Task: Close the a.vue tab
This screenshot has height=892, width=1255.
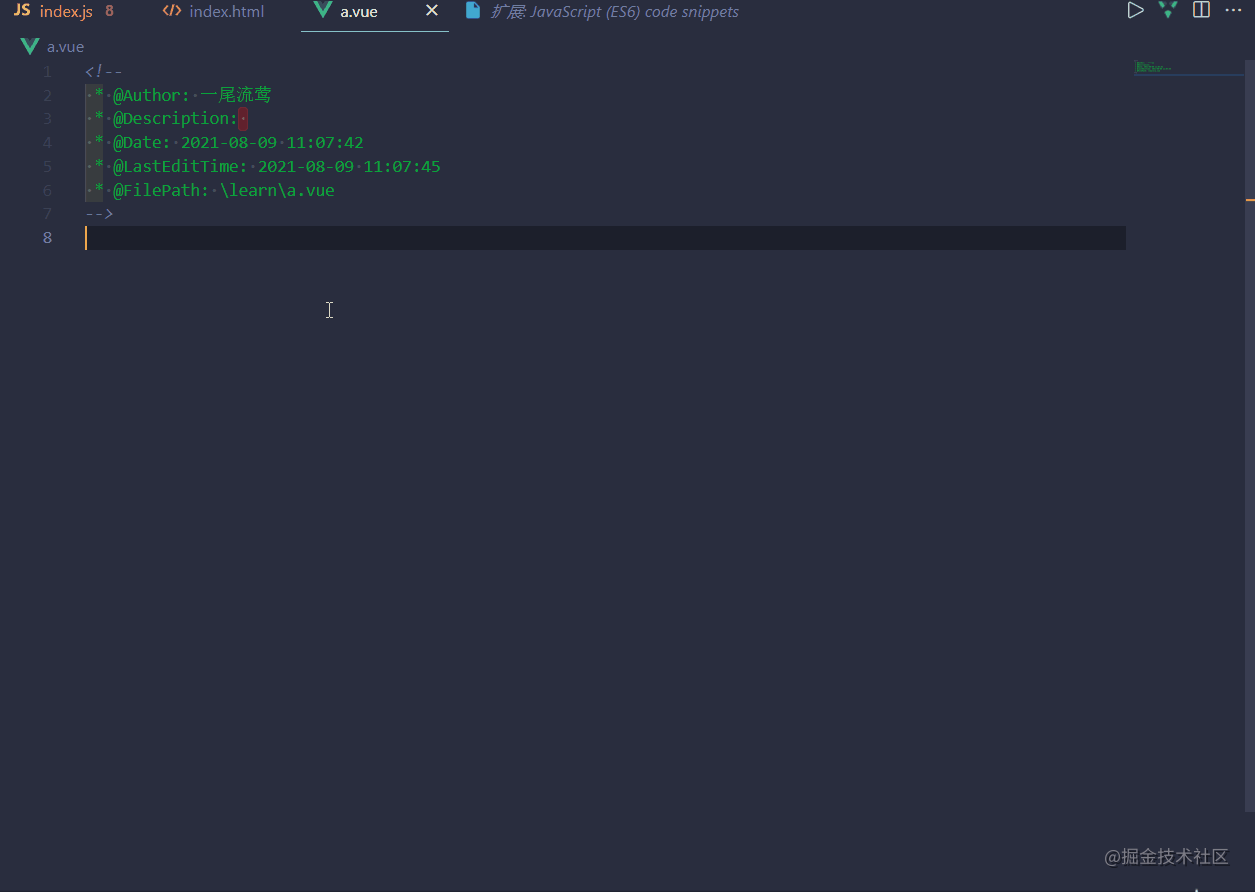Action: click(431, 11)
